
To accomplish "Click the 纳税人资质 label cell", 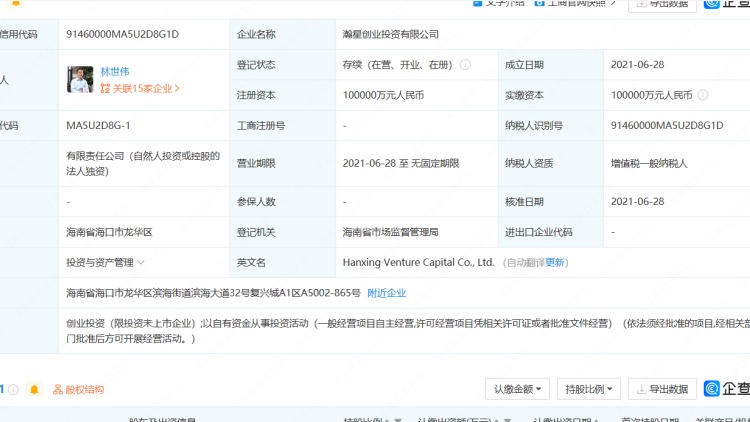I will [x=551, y=164].
